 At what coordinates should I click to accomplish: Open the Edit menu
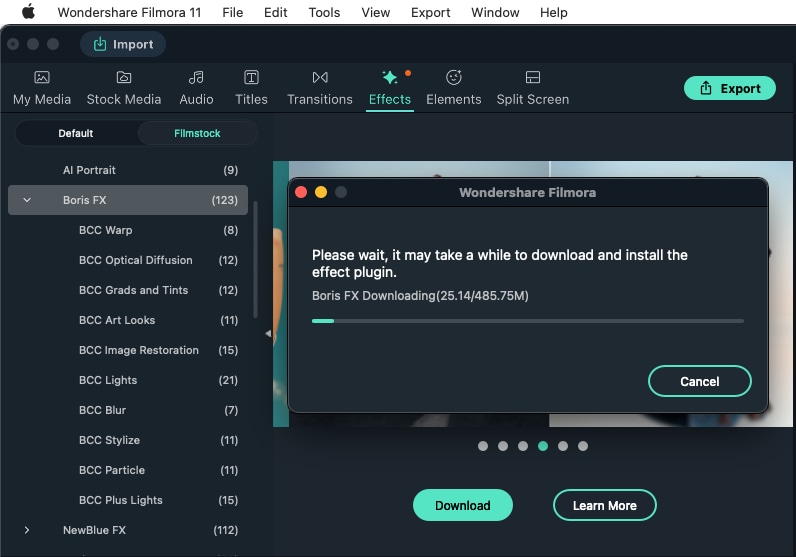click(276, 12)
